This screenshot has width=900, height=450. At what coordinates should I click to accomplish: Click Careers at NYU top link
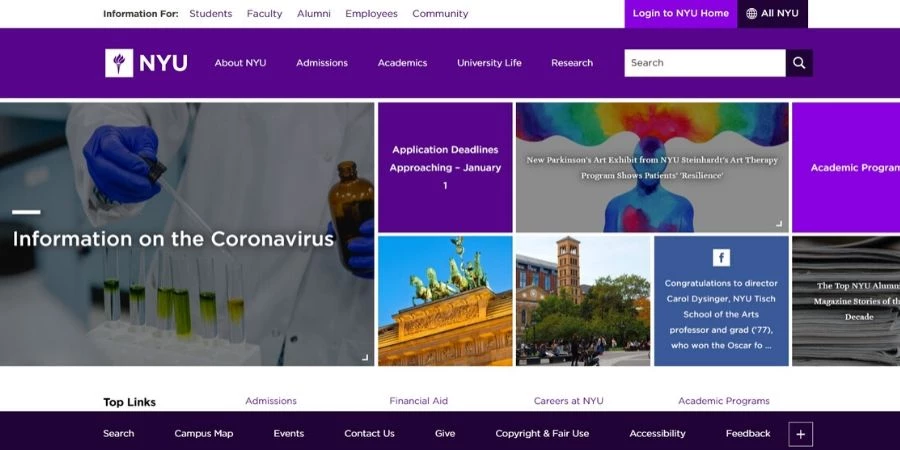(568, 401)
